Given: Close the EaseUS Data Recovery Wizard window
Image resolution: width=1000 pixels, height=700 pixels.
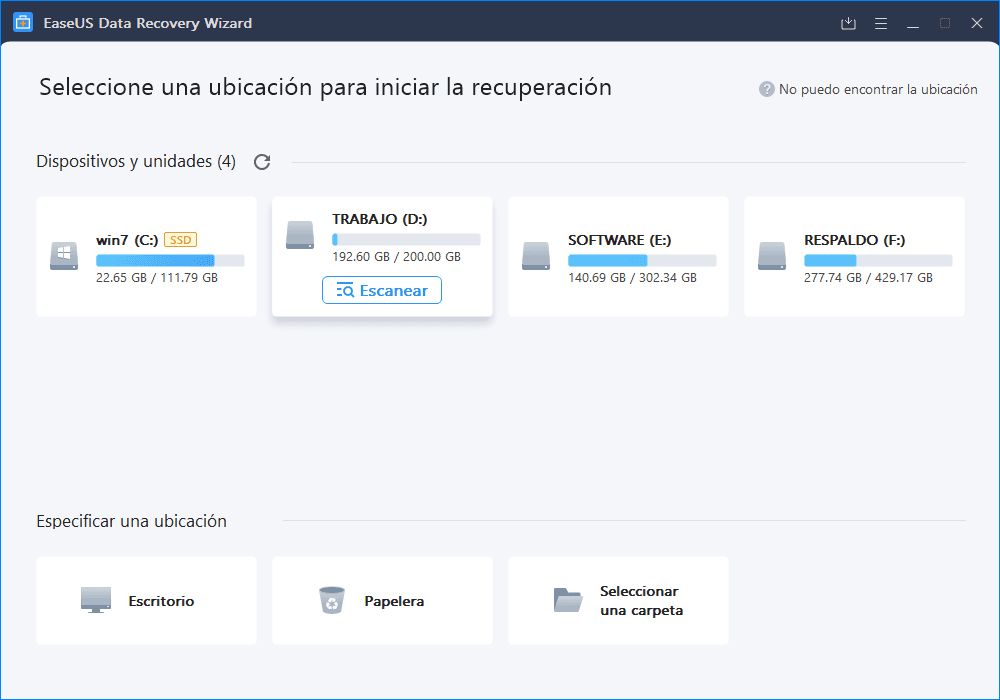Looking at the screenshot, I should click(976, 23).
